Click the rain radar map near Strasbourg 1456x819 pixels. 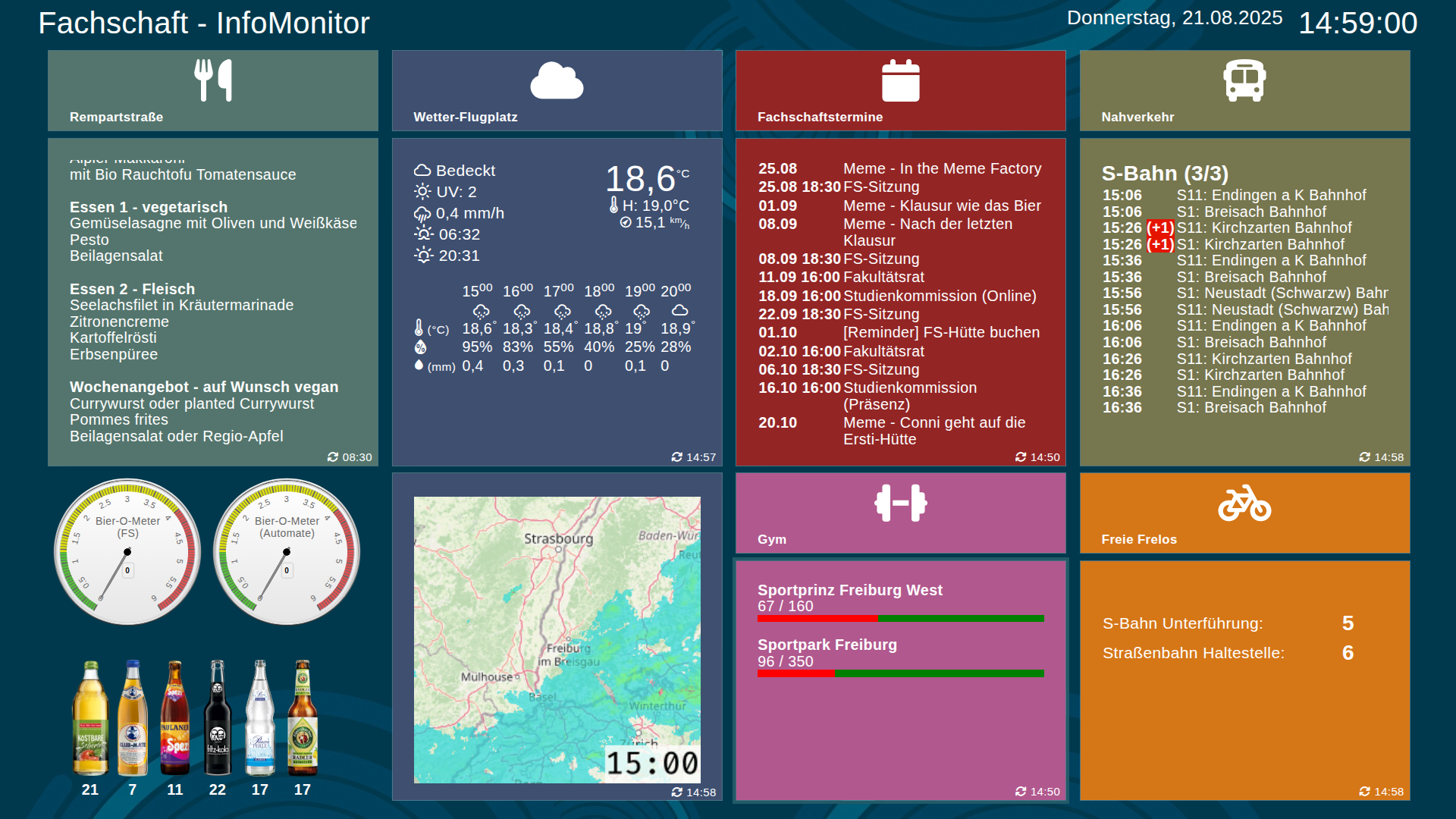(x=557, y=540)
